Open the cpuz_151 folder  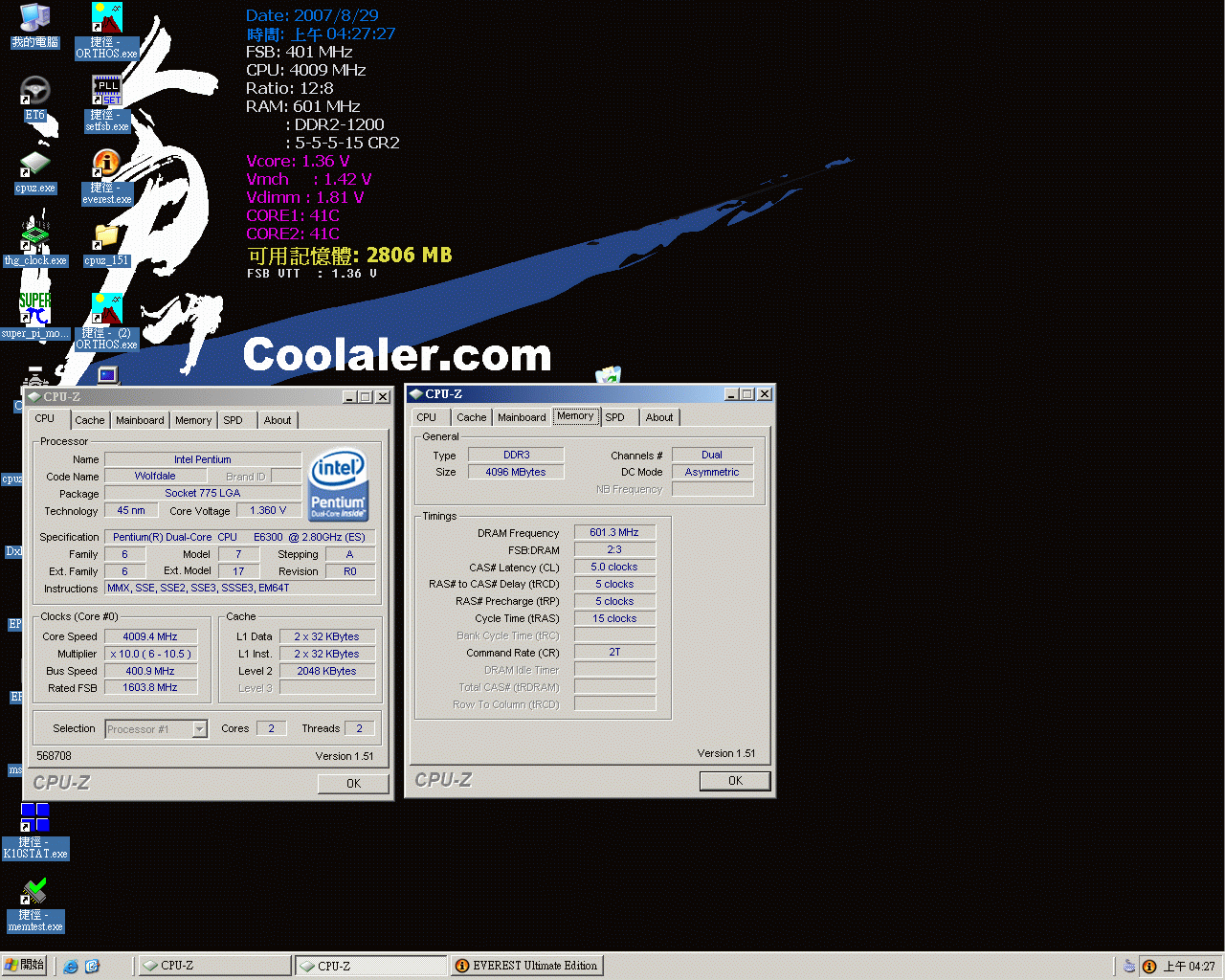pyautogui.click(x=106, y=244)
